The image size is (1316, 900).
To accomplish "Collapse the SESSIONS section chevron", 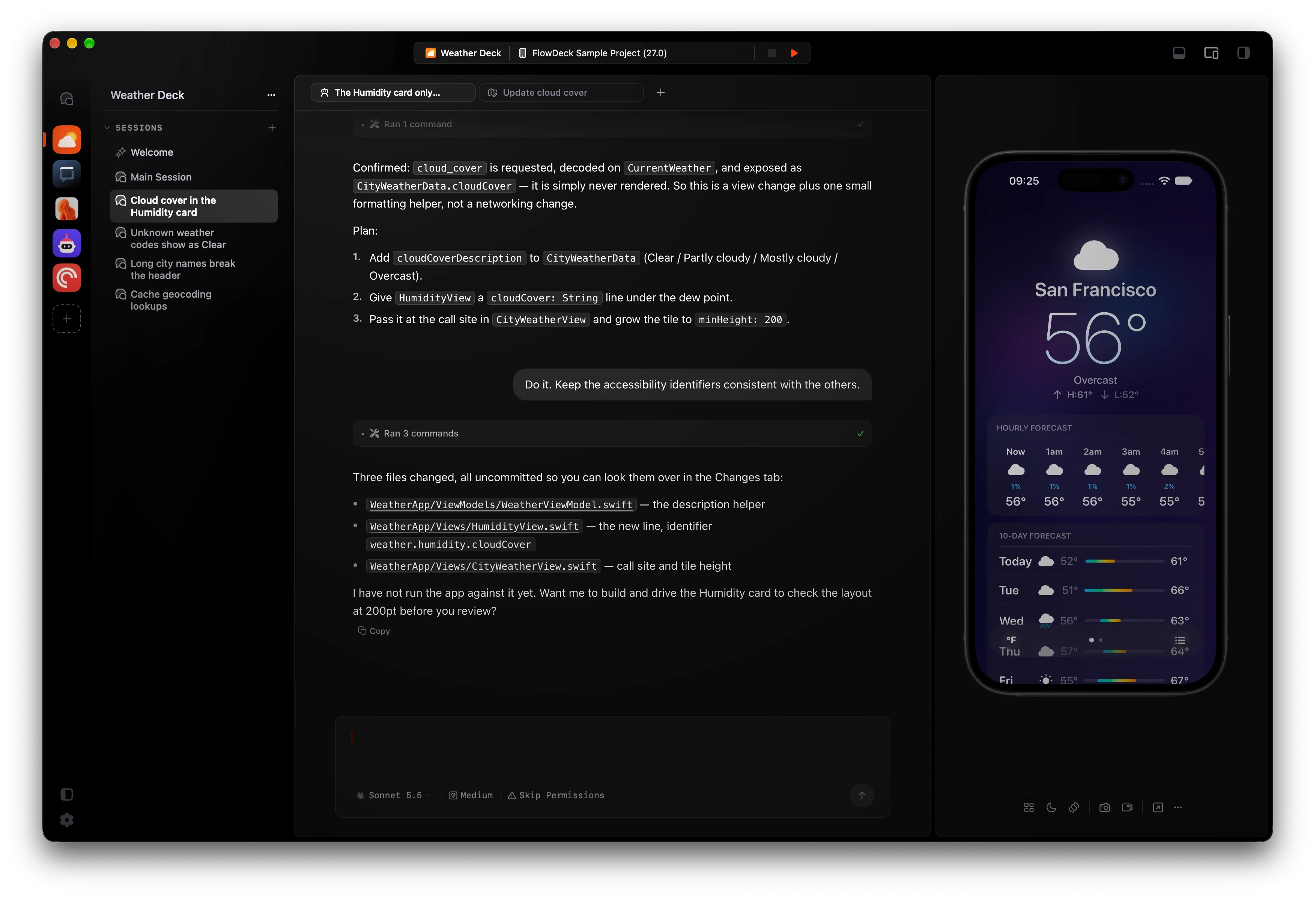I will tap(107, 128).
